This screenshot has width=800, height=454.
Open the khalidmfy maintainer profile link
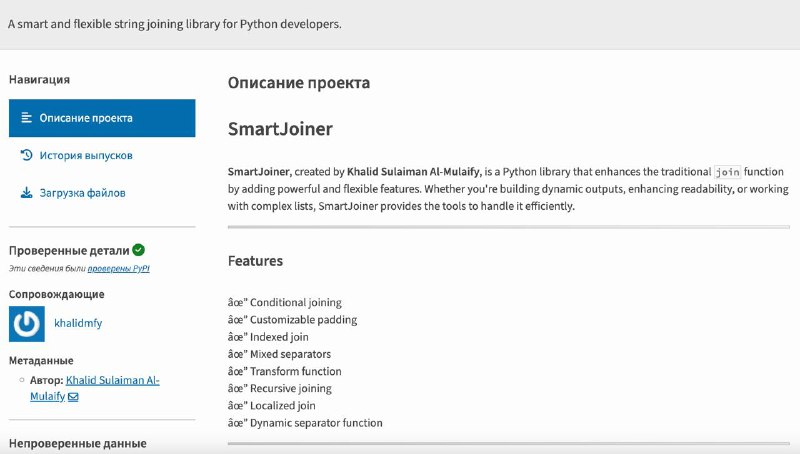click(x=78, y=323)
